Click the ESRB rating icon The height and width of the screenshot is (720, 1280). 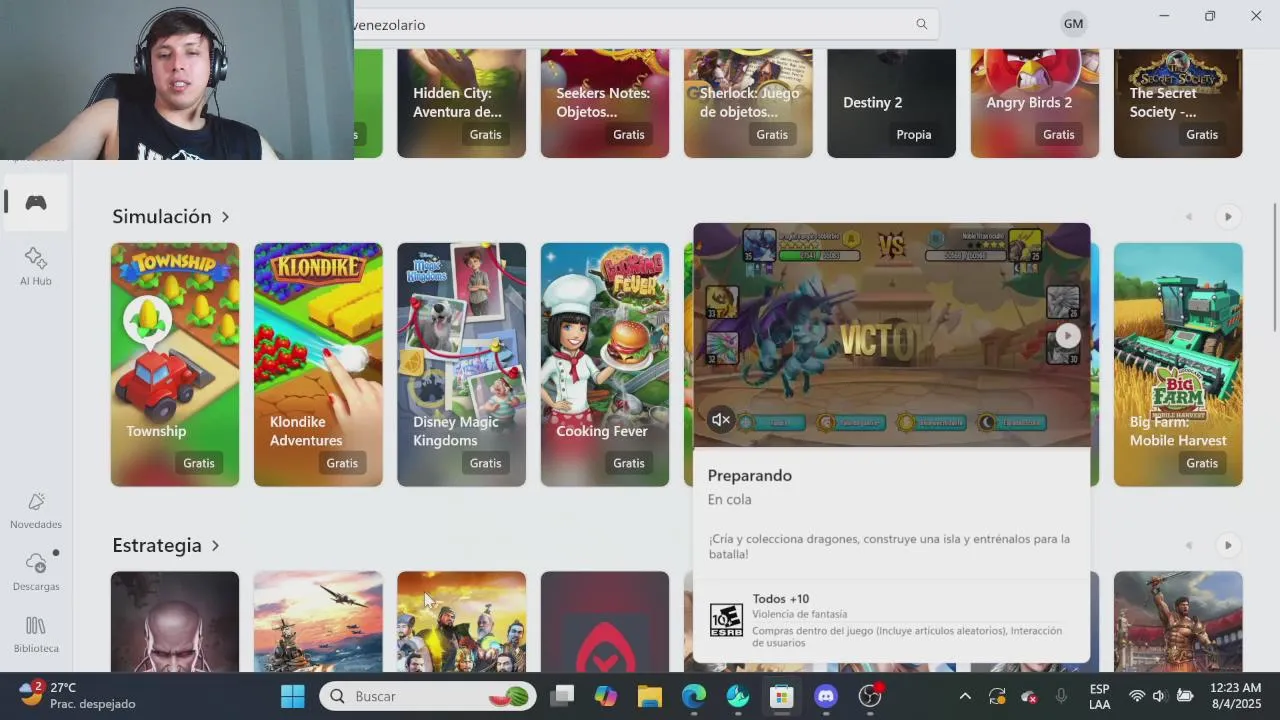pos(726,620)
